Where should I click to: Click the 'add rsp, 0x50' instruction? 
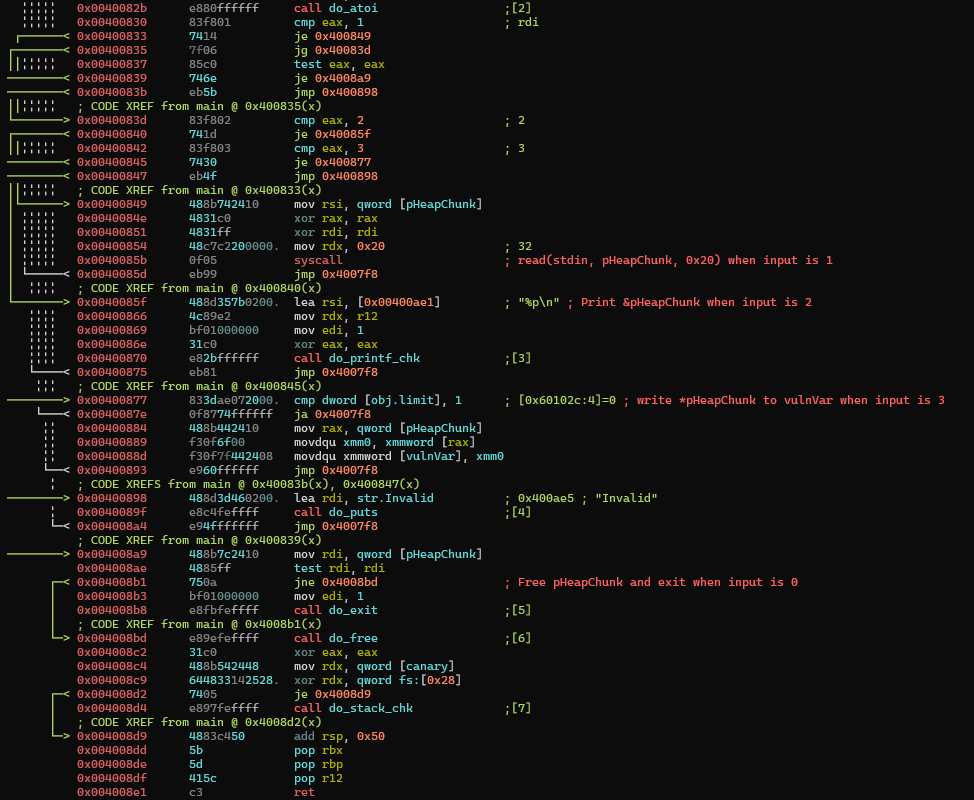[339, 737]
